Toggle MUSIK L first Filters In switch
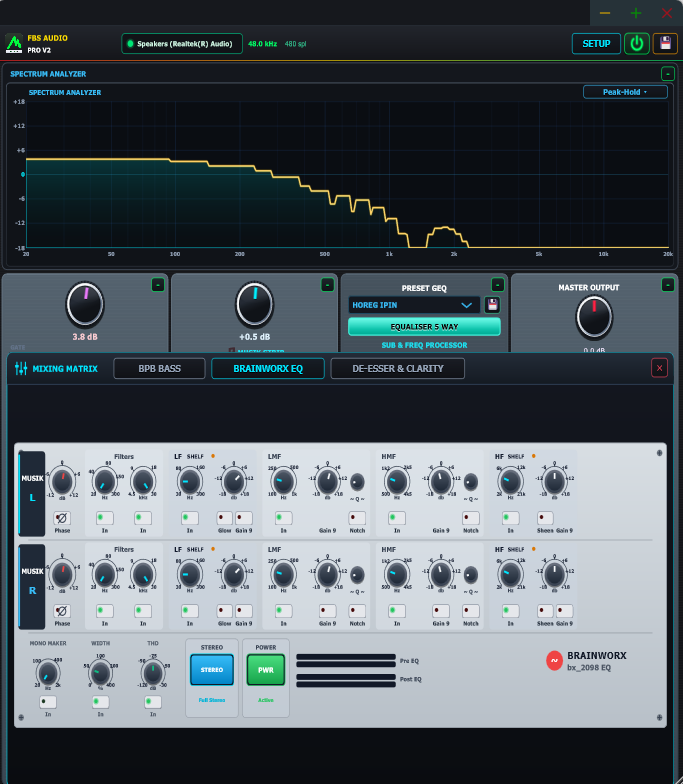The height and width of the screenshot is (784, 683). click(105, 518)
